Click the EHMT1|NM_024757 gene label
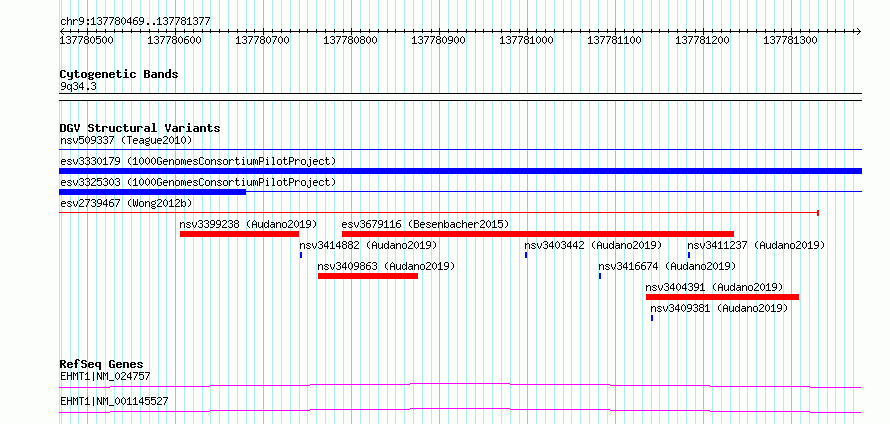 105,376
